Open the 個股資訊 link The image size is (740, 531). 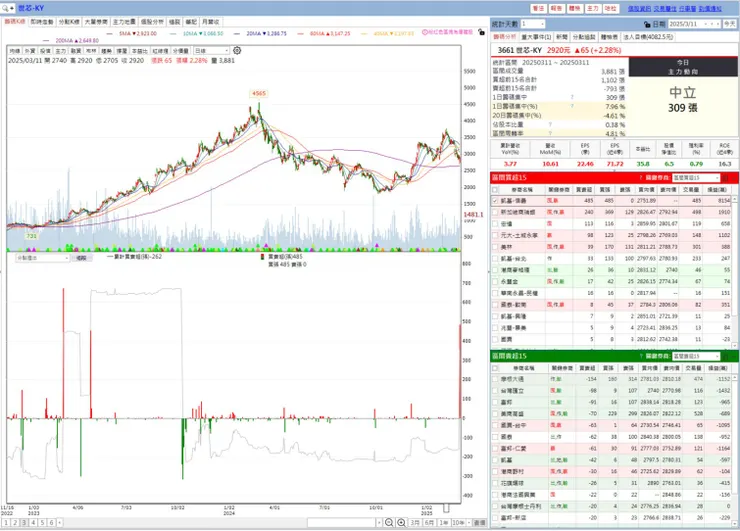[x=639, y=8]
